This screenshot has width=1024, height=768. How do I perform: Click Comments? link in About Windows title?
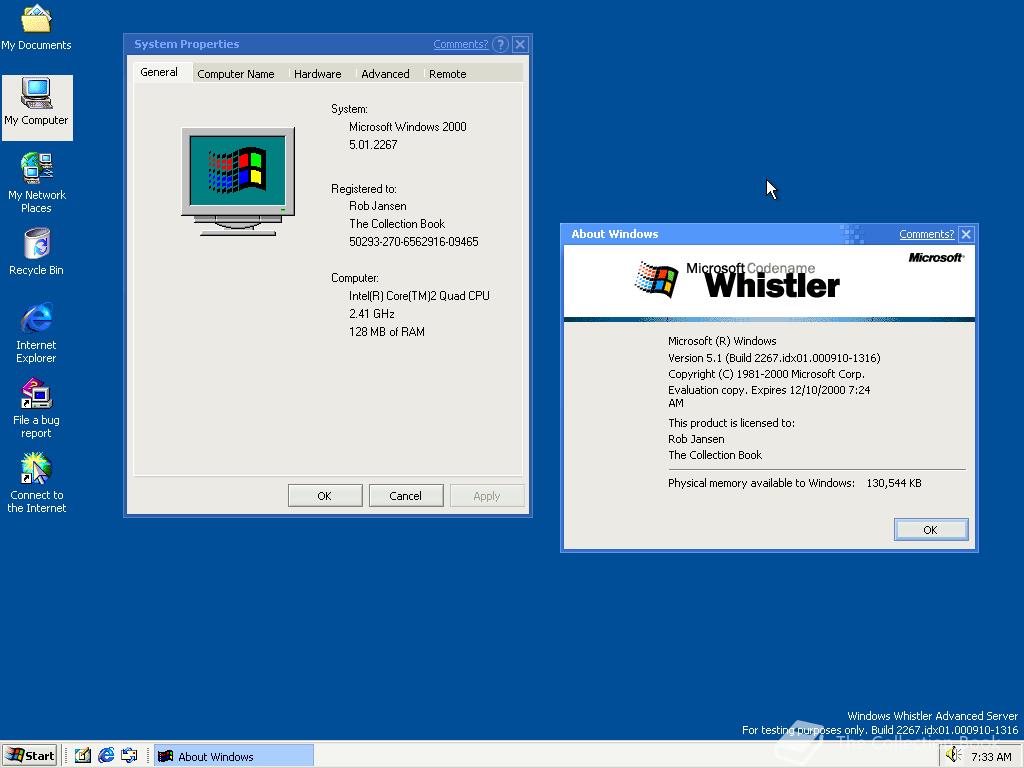point(926,234)
